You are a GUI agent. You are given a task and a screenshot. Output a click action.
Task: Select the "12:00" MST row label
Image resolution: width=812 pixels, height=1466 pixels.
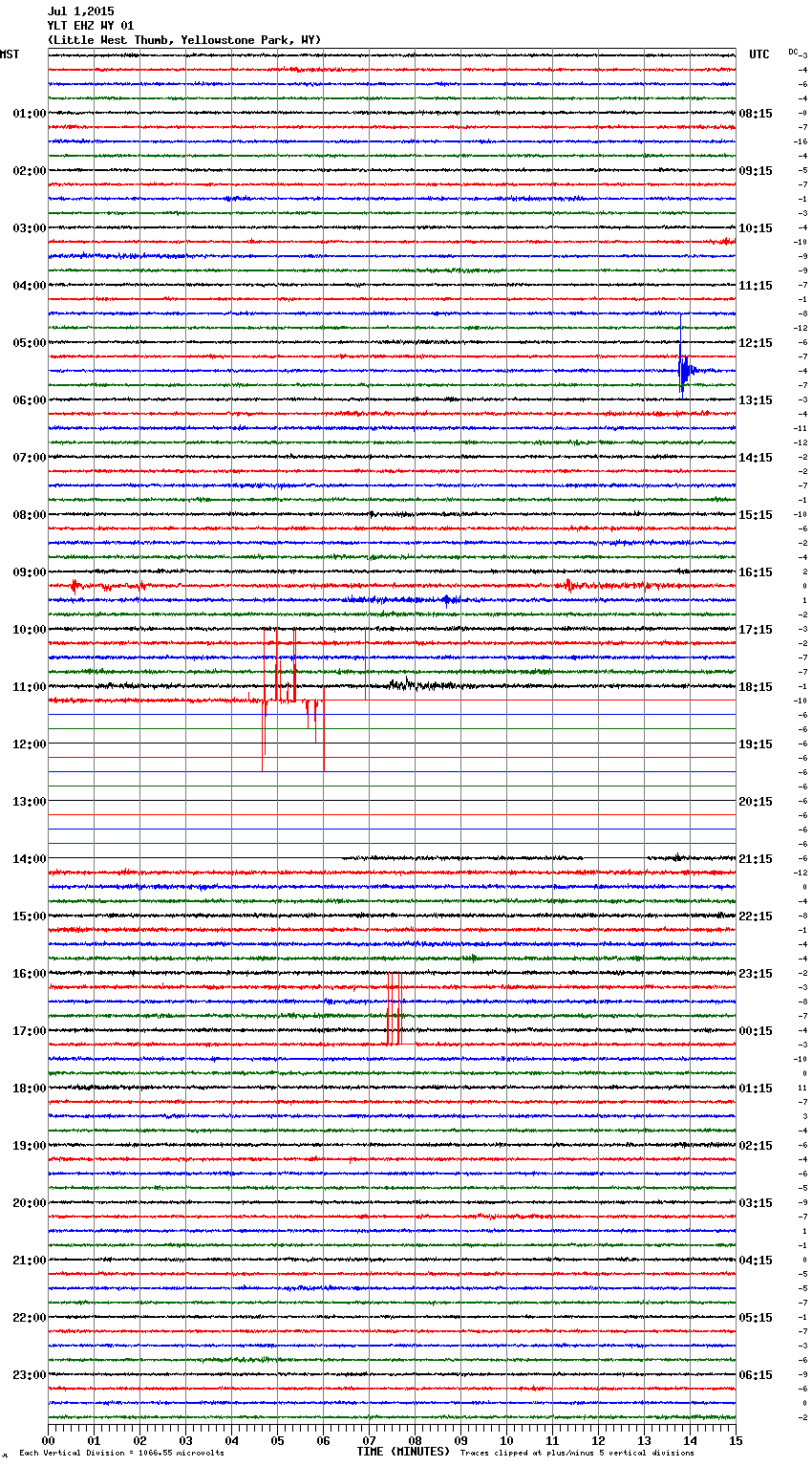29,744
